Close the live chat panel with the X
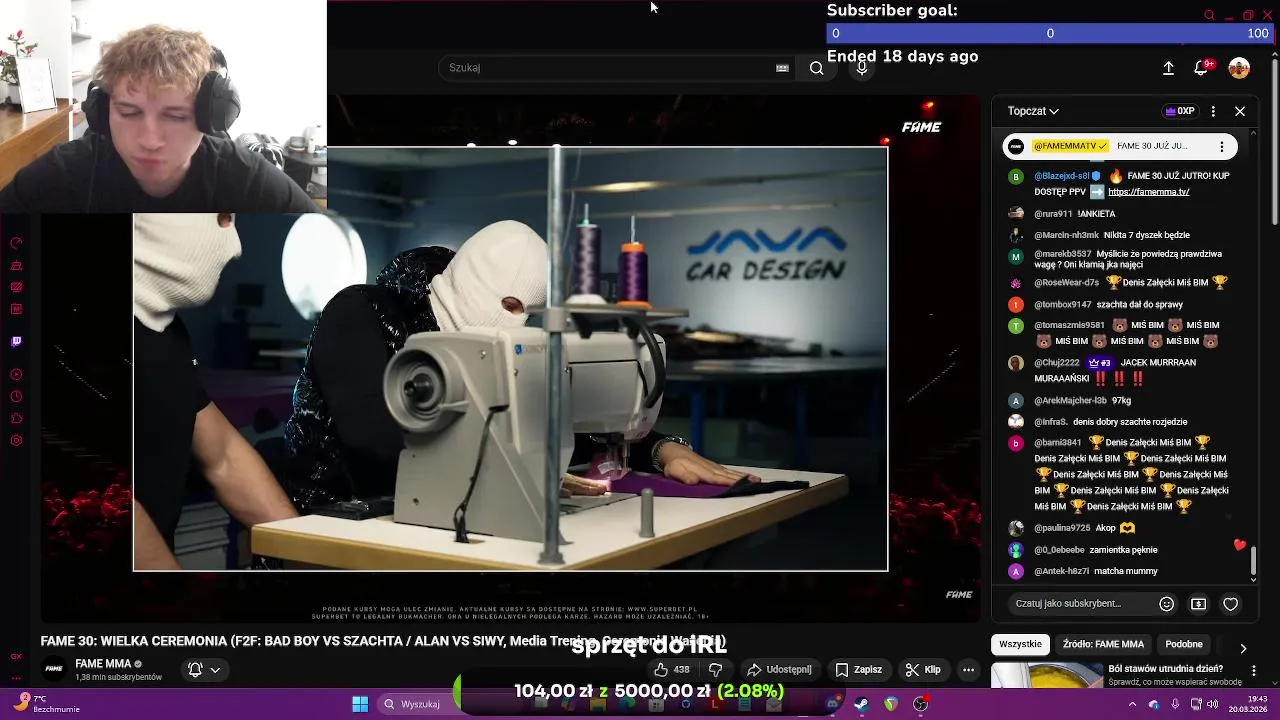The height and width of the screenshot is (720, 1280). (x=1240, y=111)
